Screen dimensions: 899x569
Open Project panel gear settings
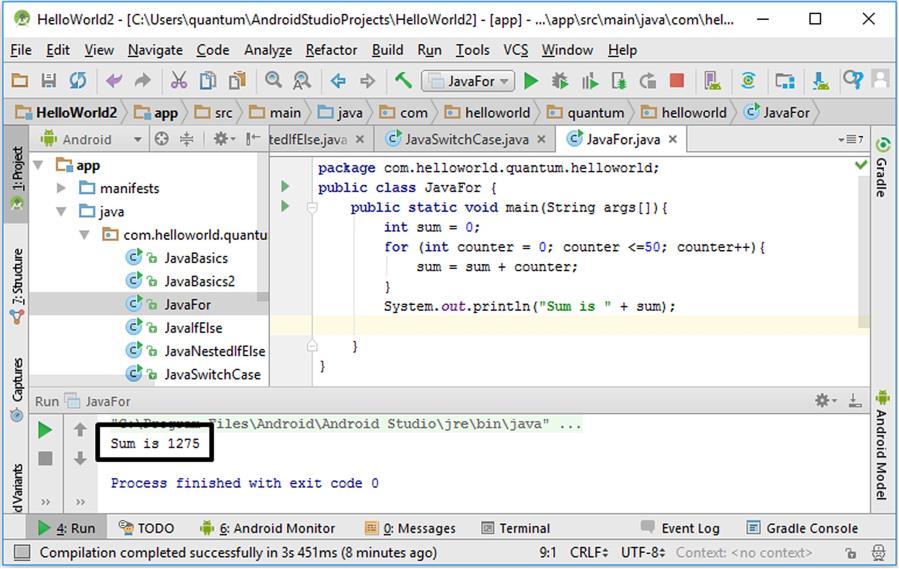pos(223,139)
